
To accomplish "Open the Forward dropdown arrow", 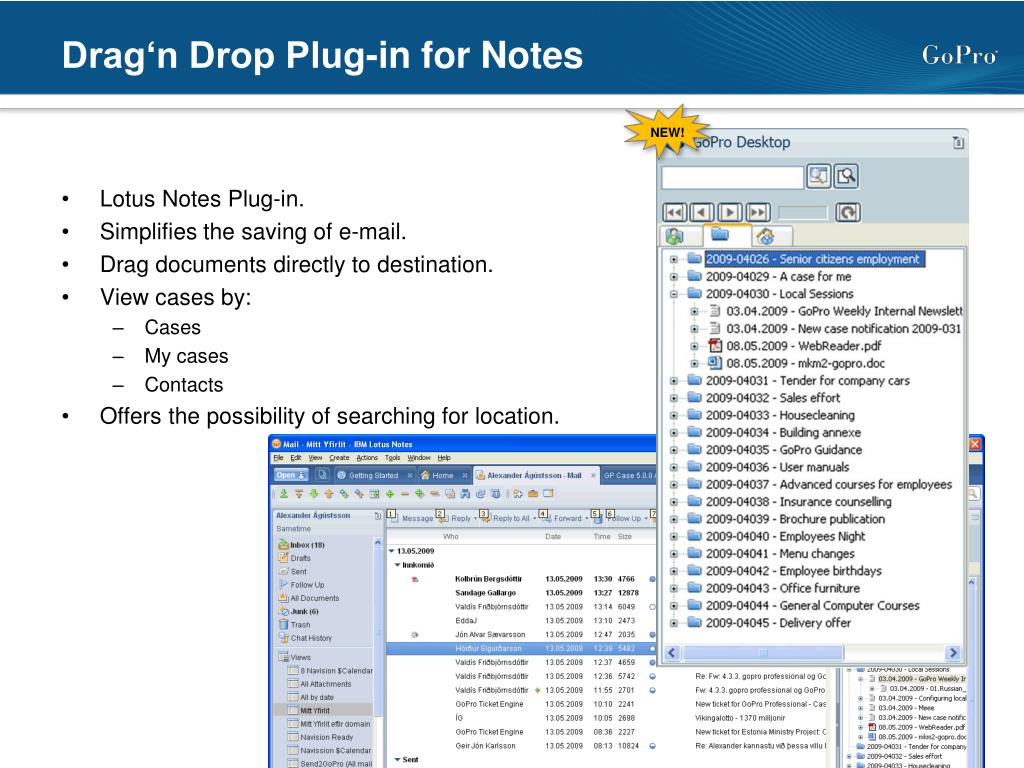I will tap(586, 519).
